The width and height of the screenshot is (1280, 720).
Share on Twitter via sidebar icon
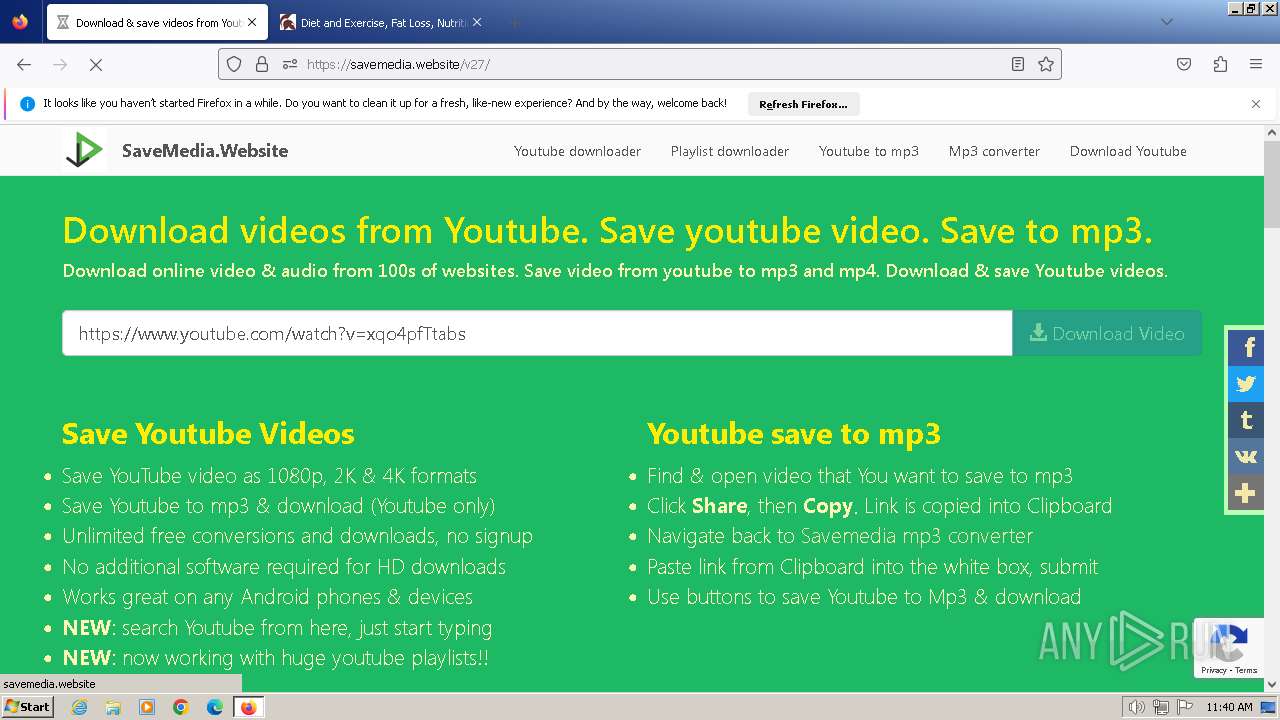(x=1246, y=384)
